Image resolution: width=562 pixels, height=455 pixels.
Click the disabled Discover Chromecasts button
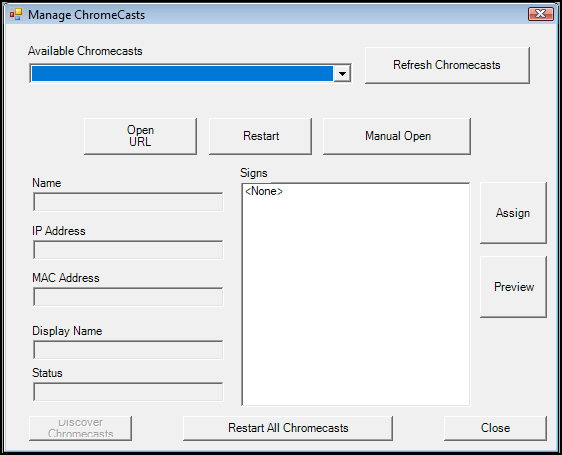click(80, 428)
